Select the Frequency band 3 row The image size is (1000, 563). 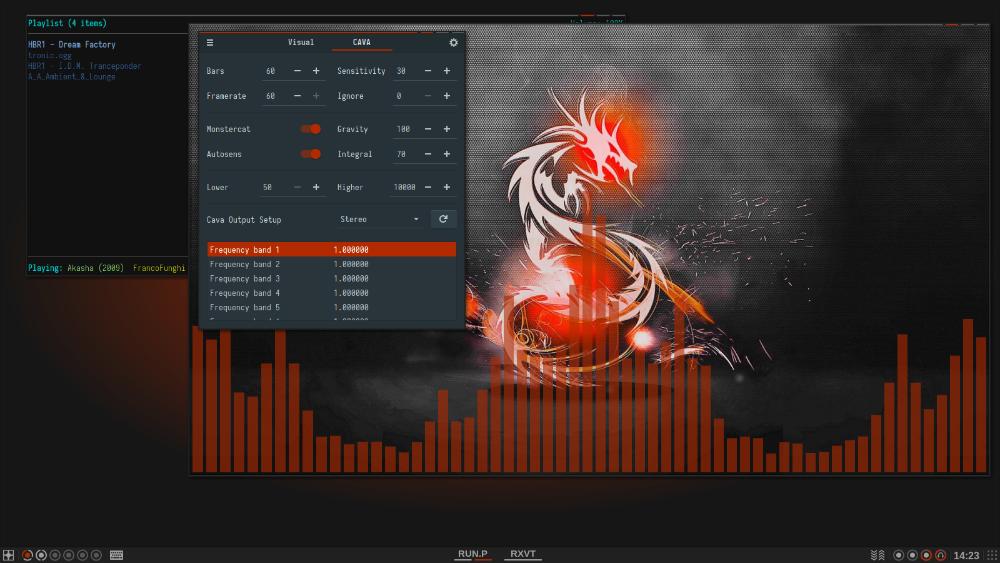pos(332,279)
